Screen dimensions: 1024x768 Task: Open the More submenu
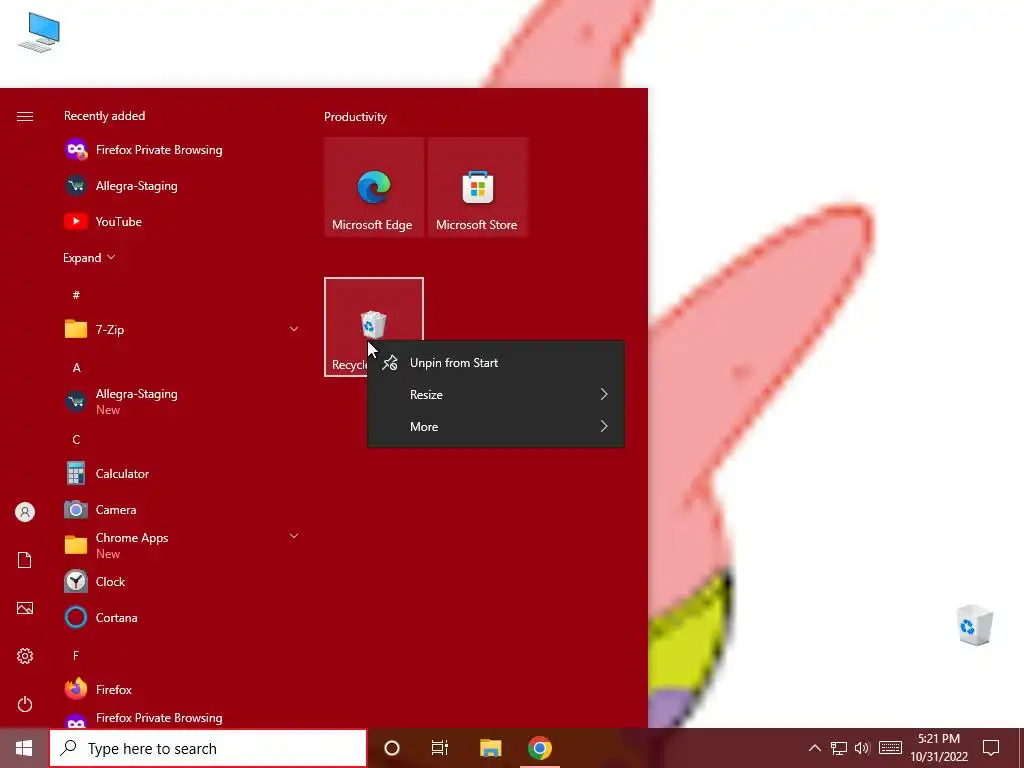coord(496,426)
